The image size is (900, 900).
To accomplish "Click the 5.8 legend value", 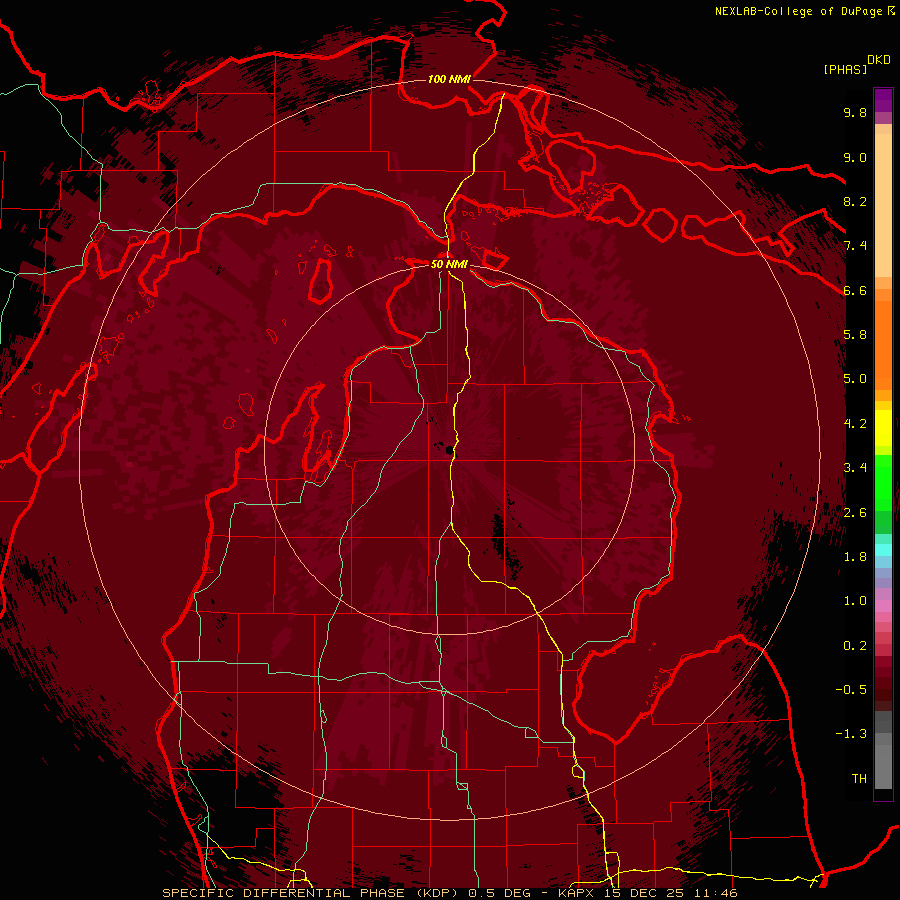I will (x=855, y=335).
